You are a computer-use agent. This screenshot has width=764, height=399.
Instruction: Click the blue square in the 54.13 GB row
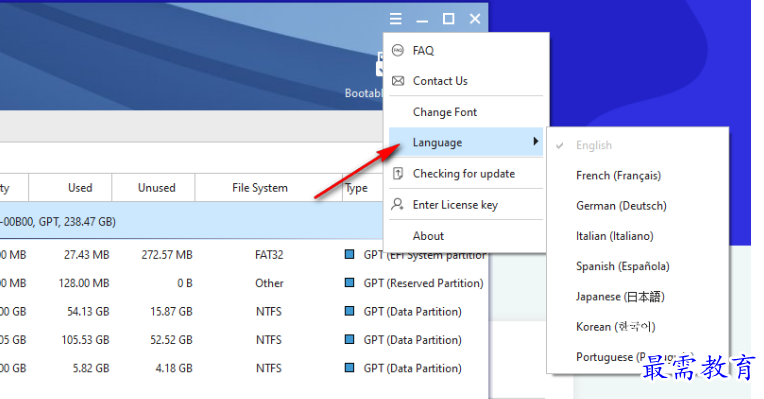[x=349, y=311]
